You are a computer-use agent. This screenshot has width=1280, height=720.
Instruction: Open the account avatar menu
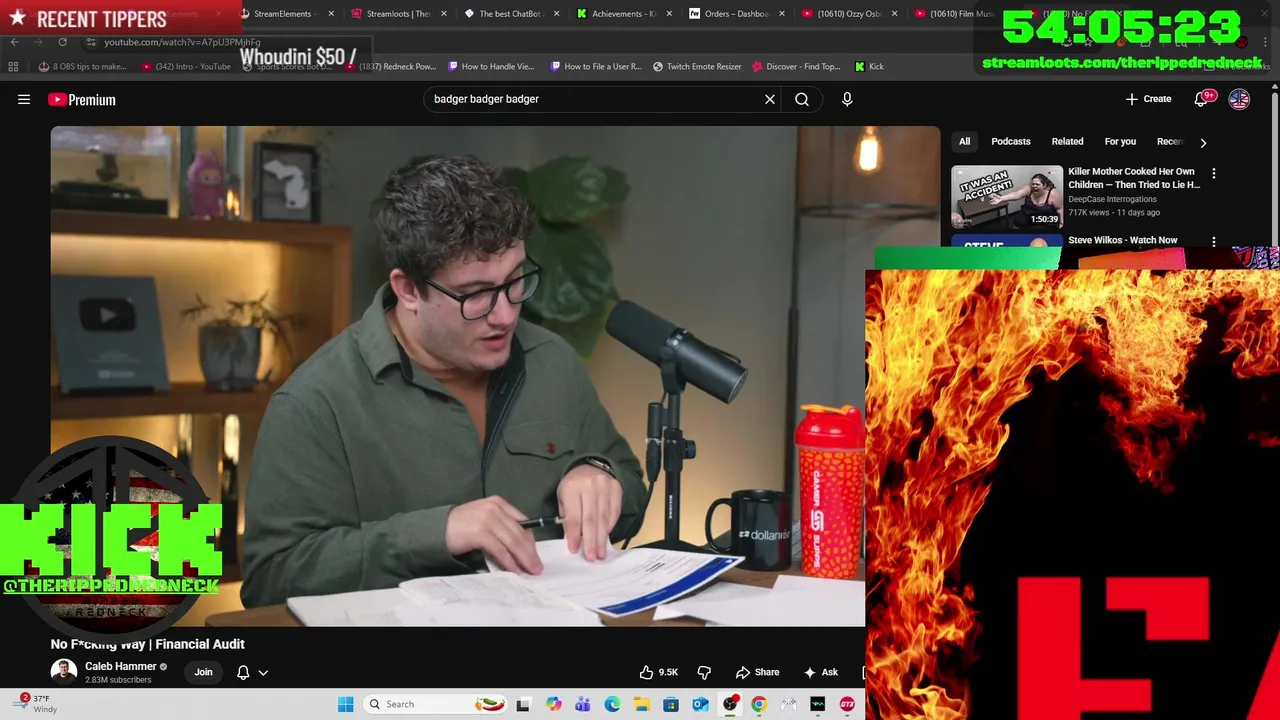(1239, 99)
